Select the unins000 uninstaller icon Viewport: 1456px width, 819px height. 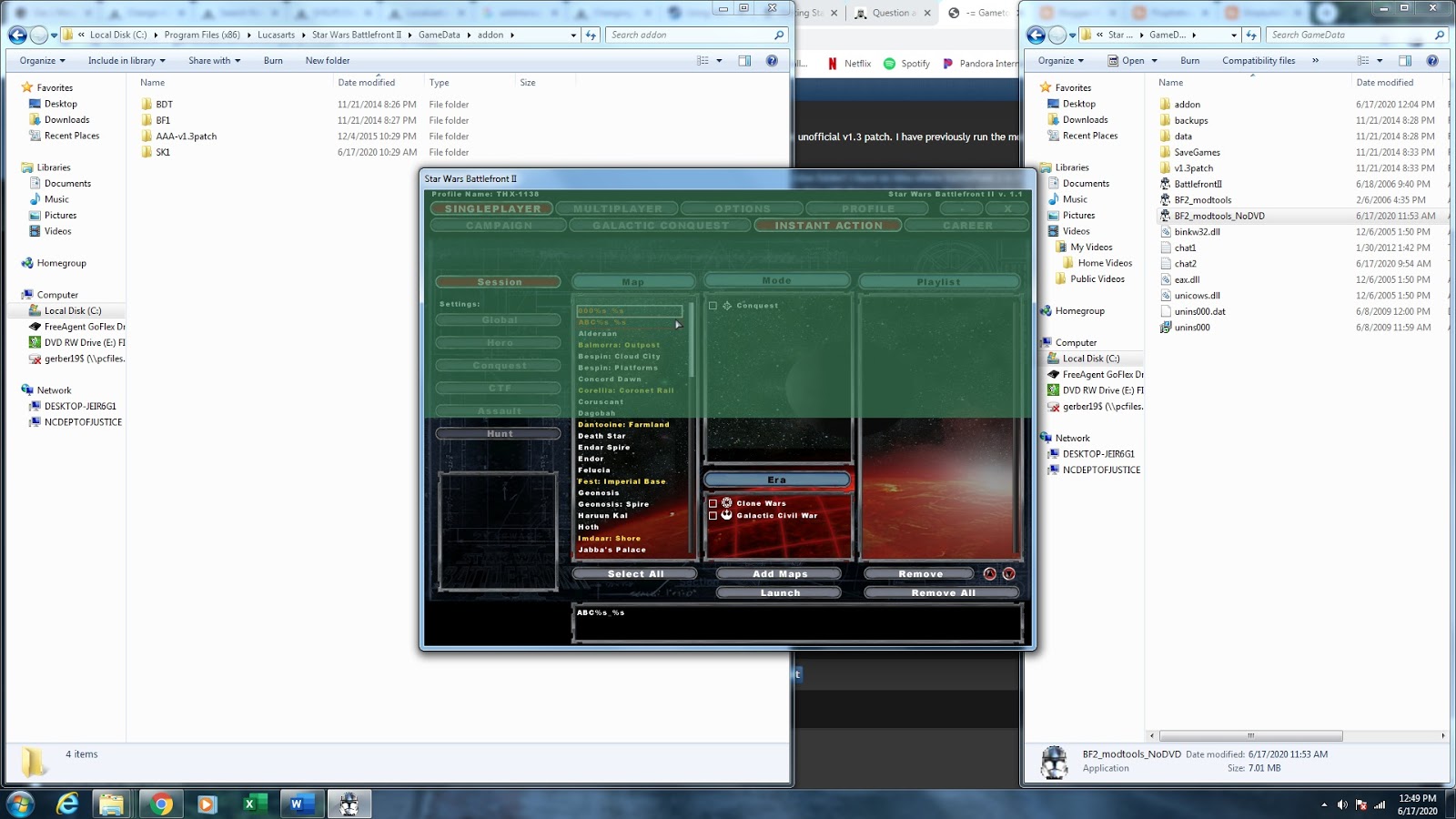(x=1165, y=328)
